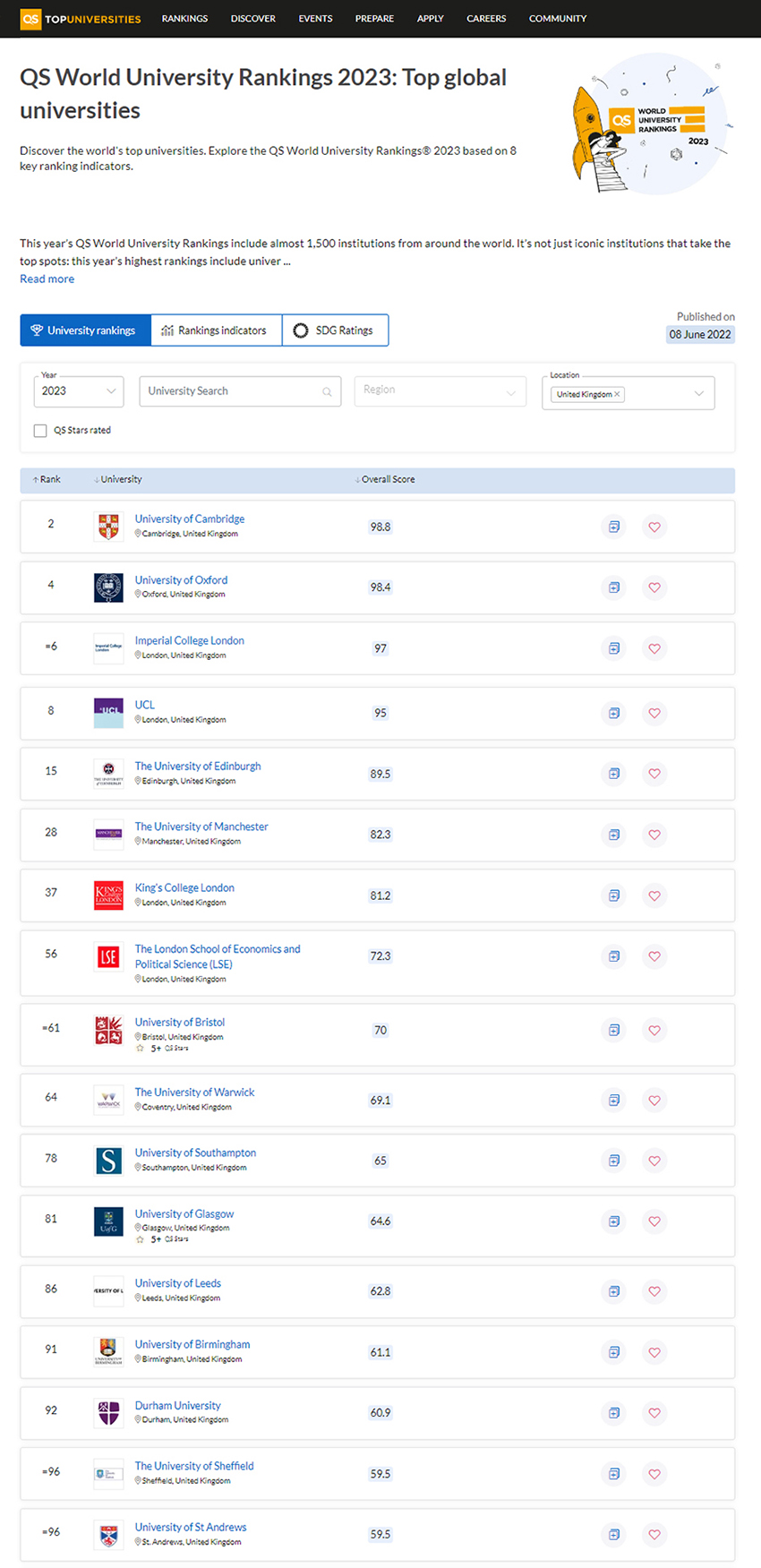Add The University of Sheffield to compare

[614, 1474]
